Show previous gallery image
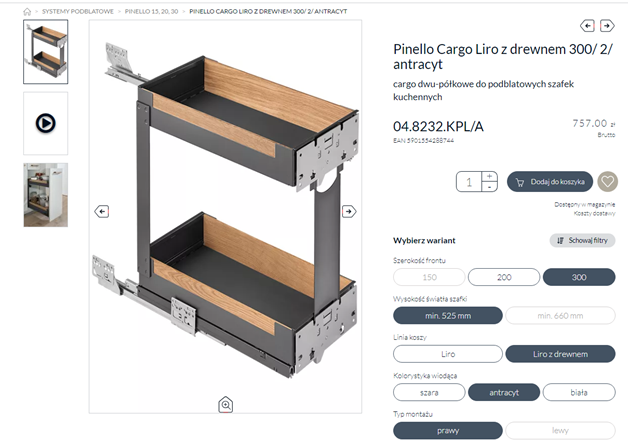Viewport: 628px width, 442px height. point(101,211)
